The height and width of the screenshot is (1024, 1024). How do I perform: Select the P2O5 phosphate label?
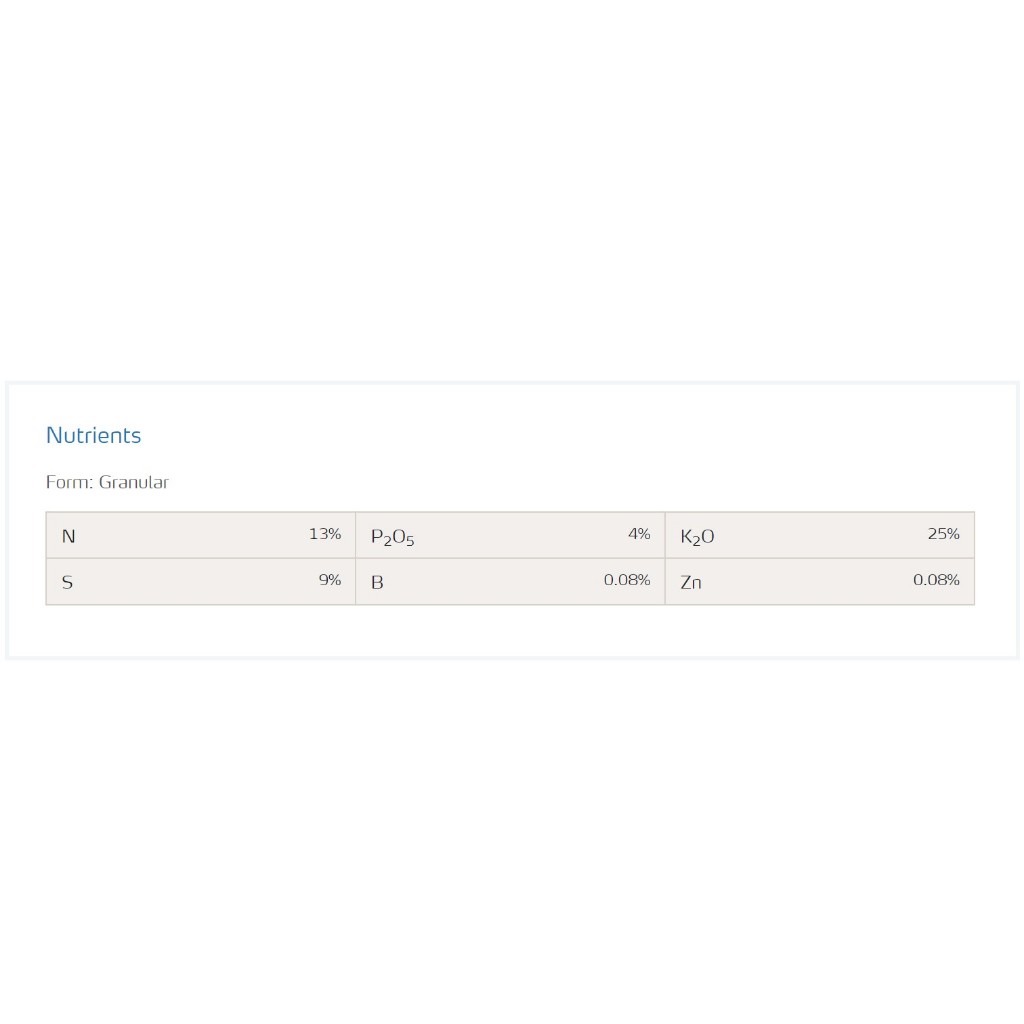tap(392, 537)
